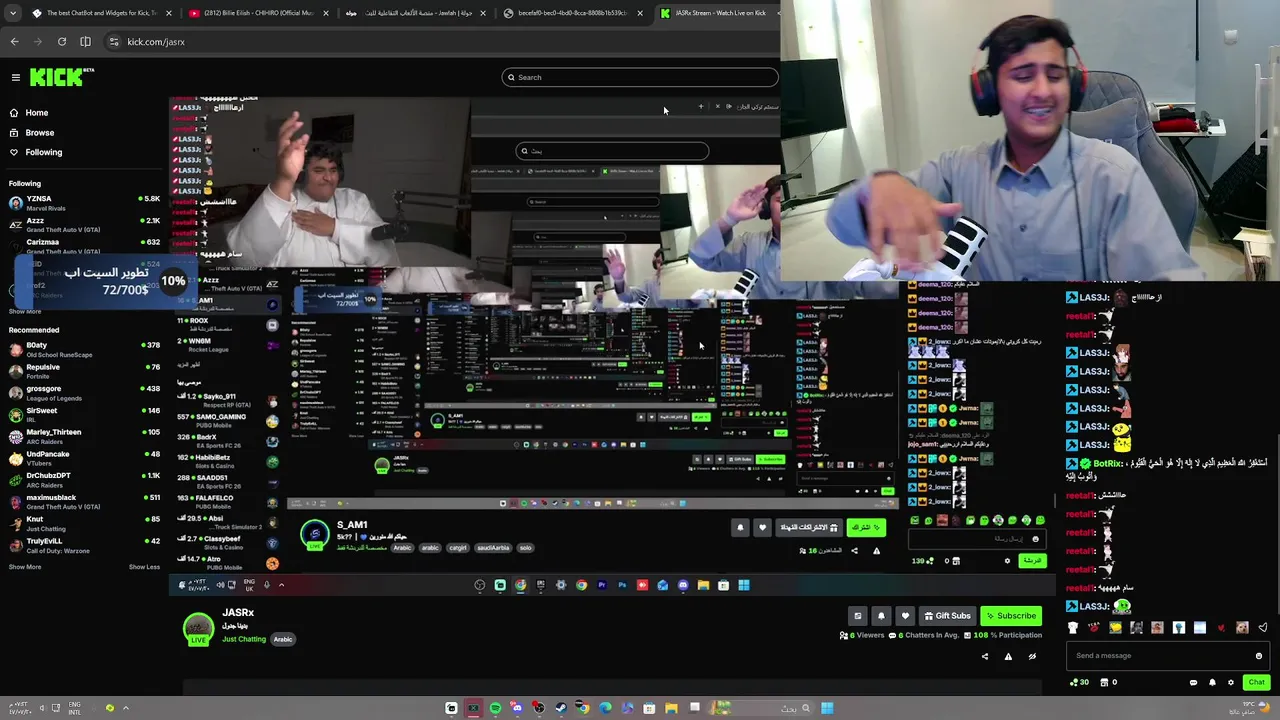
Task: Click the kick.com/jasrx address bar
Action: coord(440,42)
